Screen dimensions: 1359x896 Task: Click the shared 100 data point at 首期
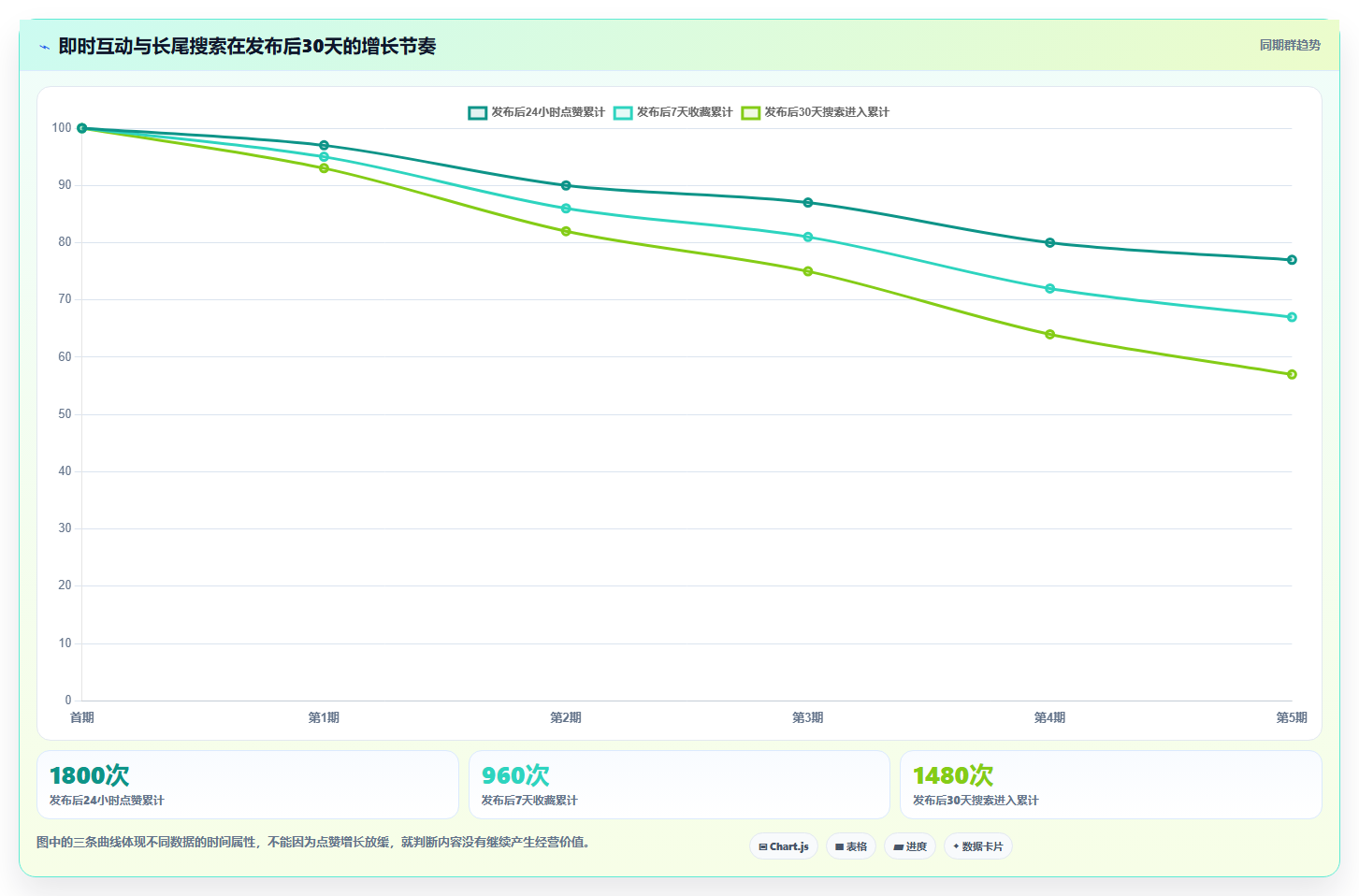click(x=82, y=128)
